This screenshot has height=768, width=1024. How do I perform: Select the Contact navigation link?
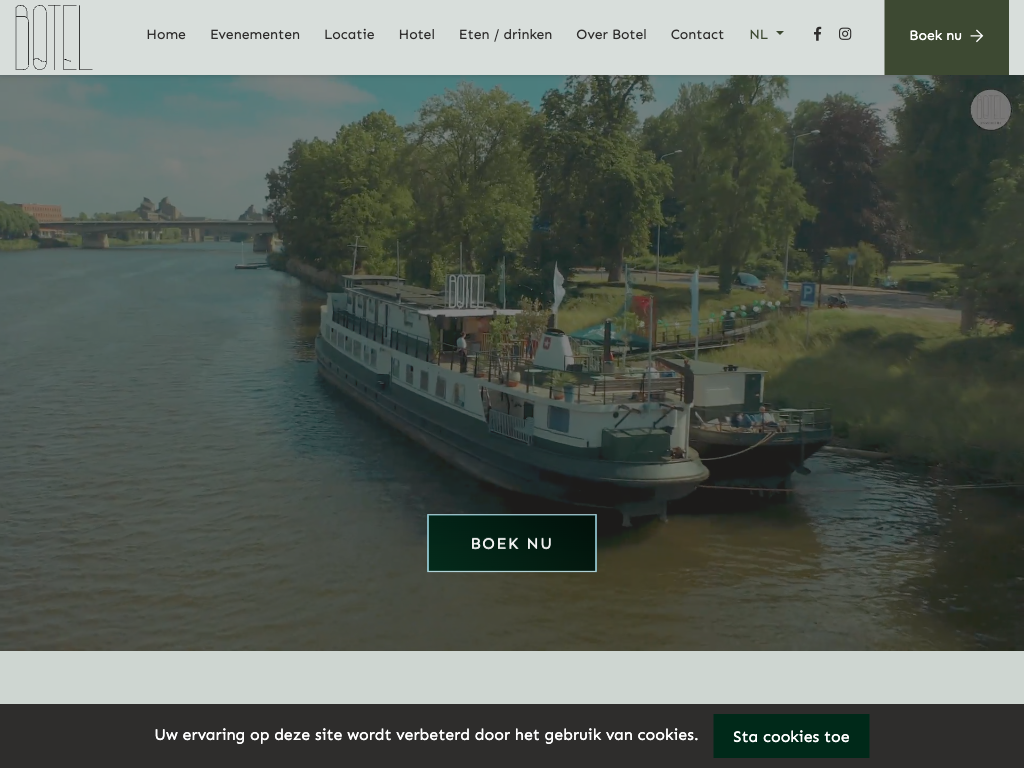point(697,34)
